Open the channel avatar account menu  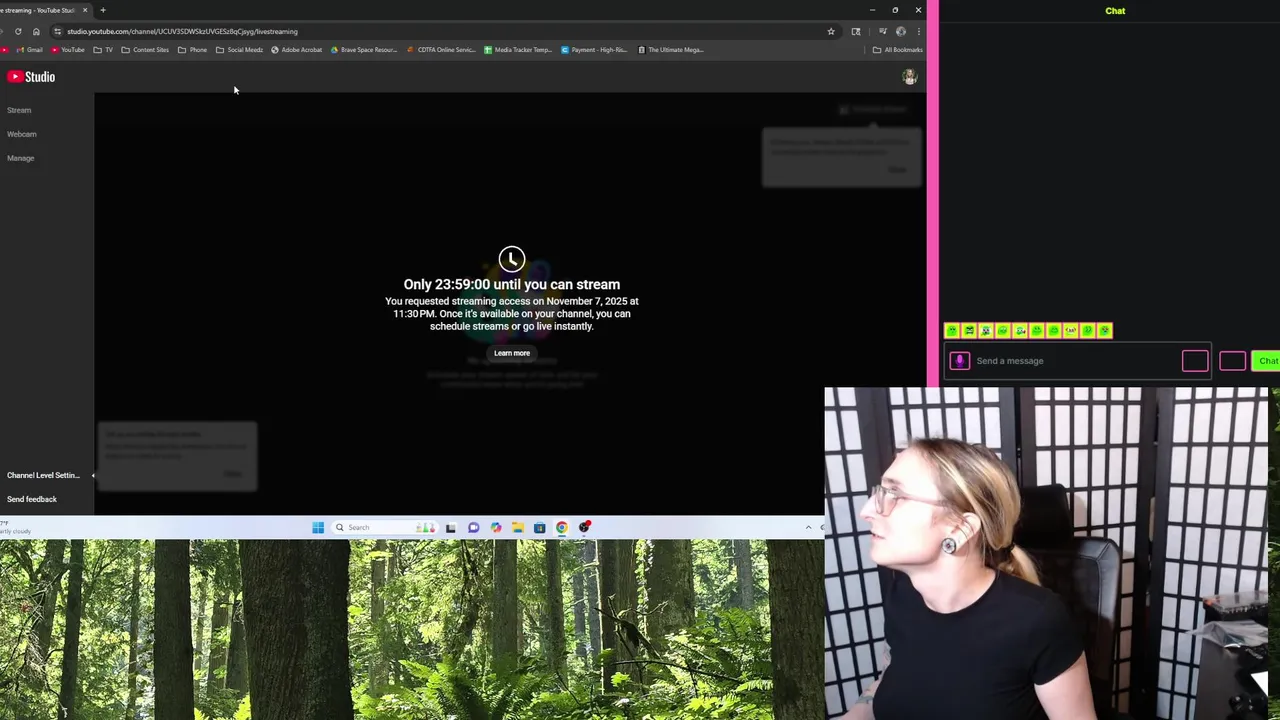[x=909, y=77]
